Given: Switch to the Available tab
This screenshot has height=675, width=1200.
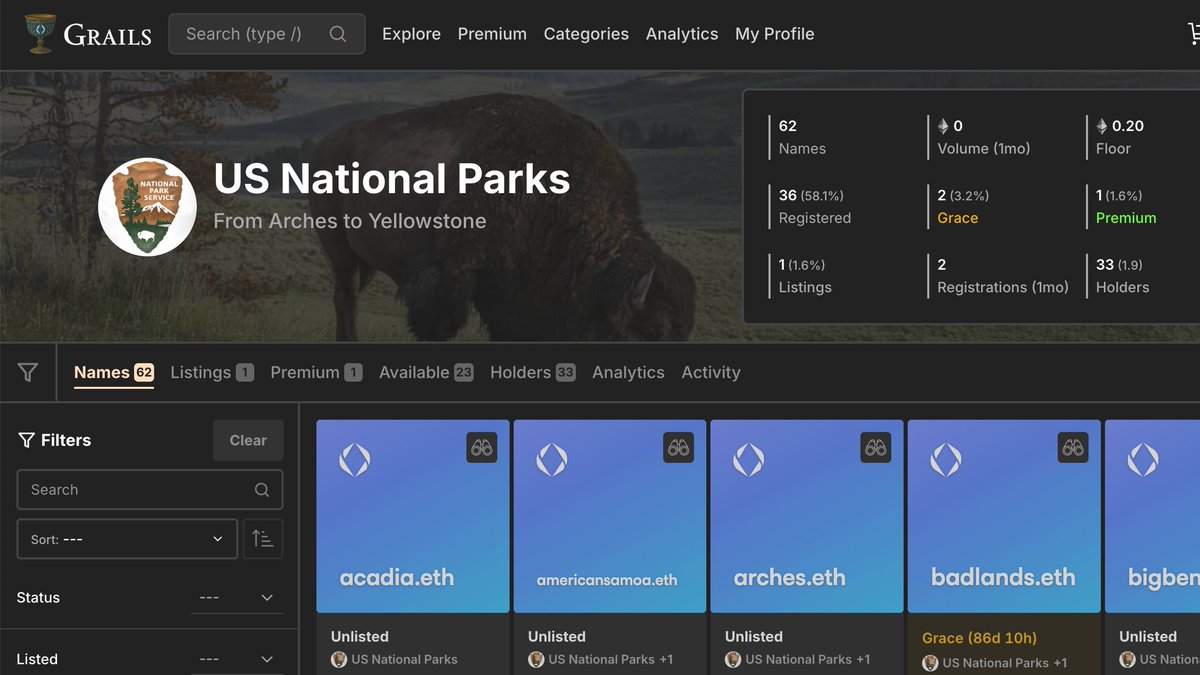Looking at the screenshot, I should (426, 372).
